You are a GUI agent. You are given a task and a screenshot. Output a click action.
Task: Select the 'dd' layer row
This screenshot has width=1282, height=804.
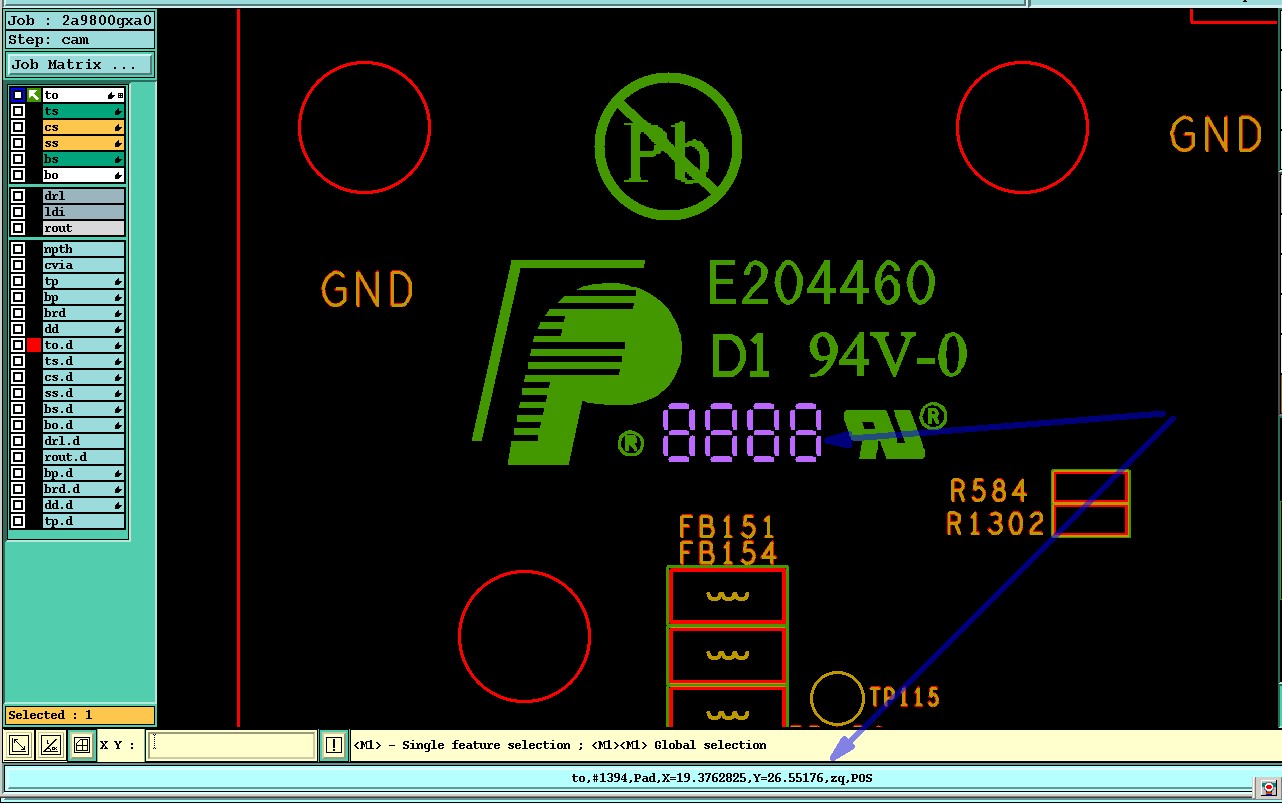click(x=83, y=329)
